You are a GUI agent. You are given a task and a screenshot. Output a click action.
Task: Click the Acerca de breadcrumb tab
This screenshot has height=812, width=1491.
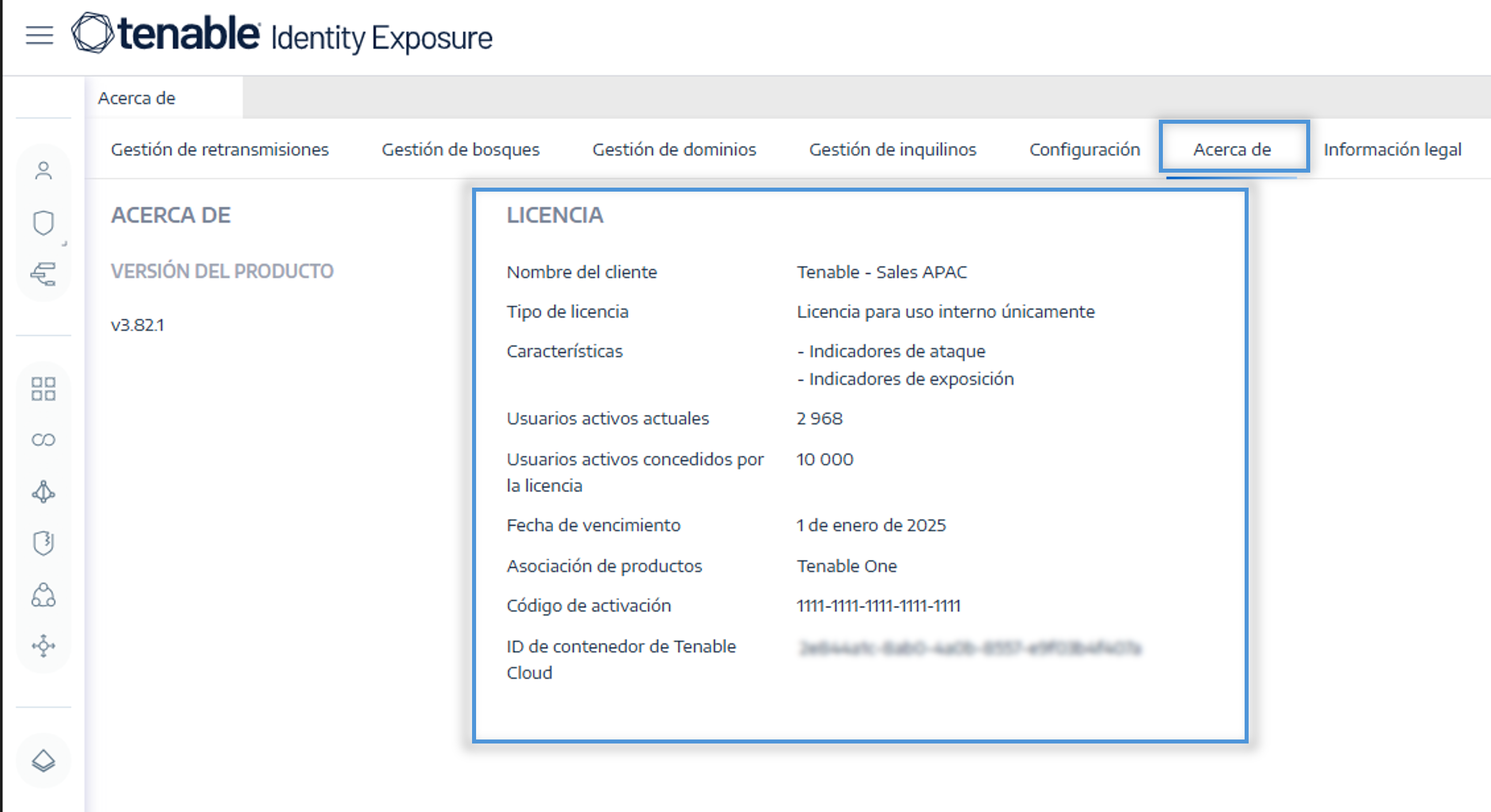coord(136,98)
